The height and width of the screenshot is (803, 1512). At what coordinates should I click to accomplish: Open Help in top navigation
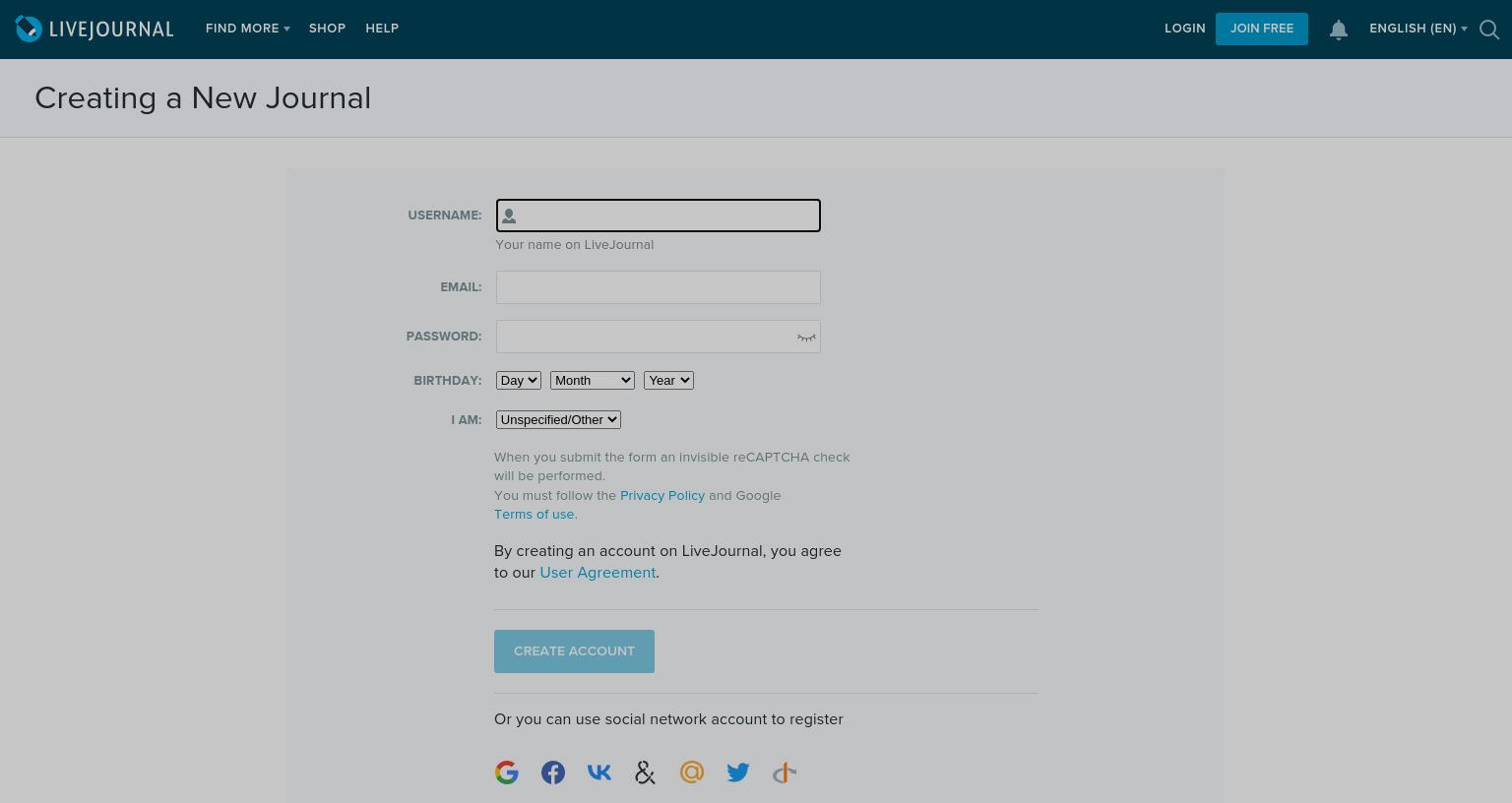382,29
